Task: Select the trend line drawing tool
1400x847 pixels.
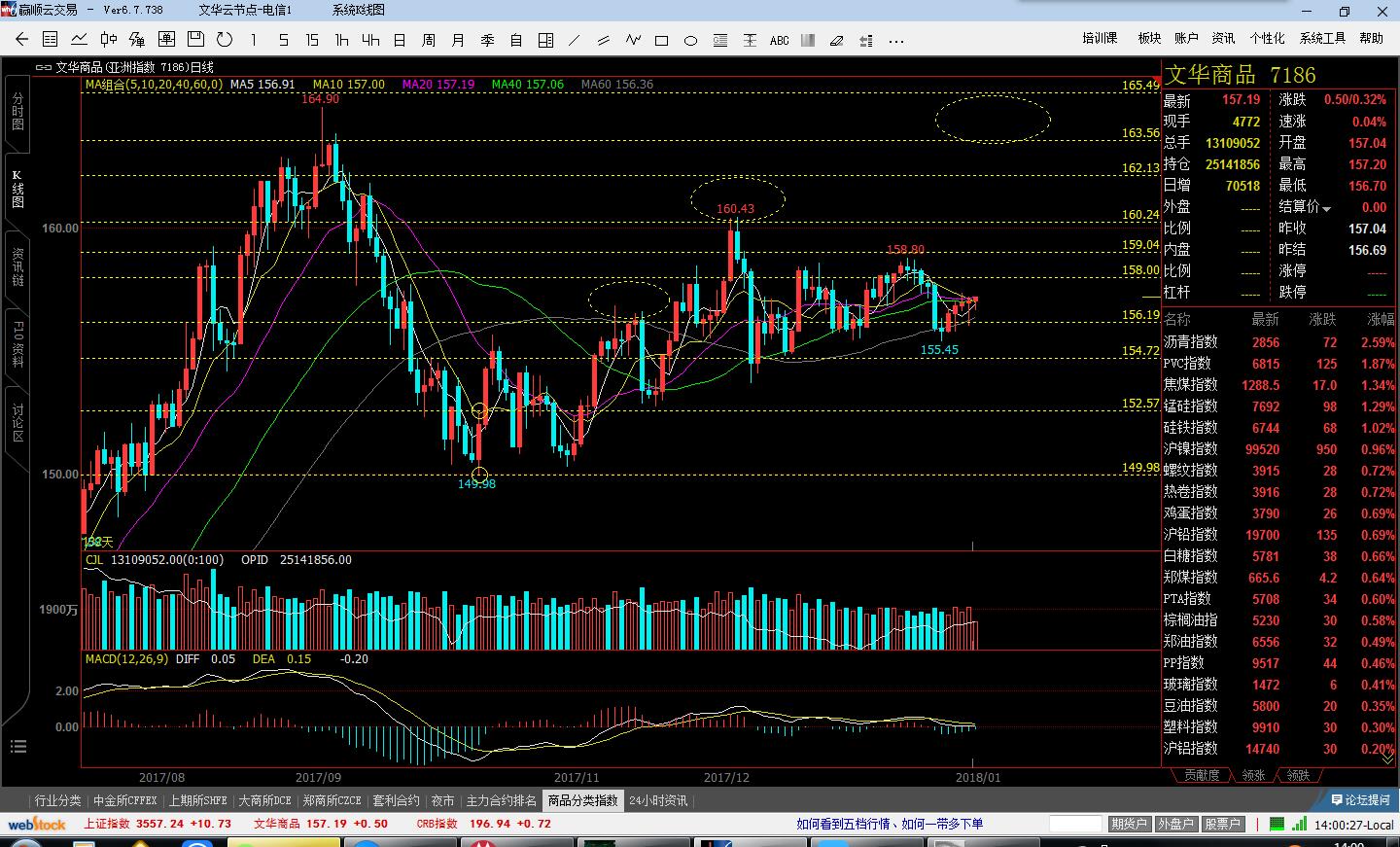Action: [575, 40]
